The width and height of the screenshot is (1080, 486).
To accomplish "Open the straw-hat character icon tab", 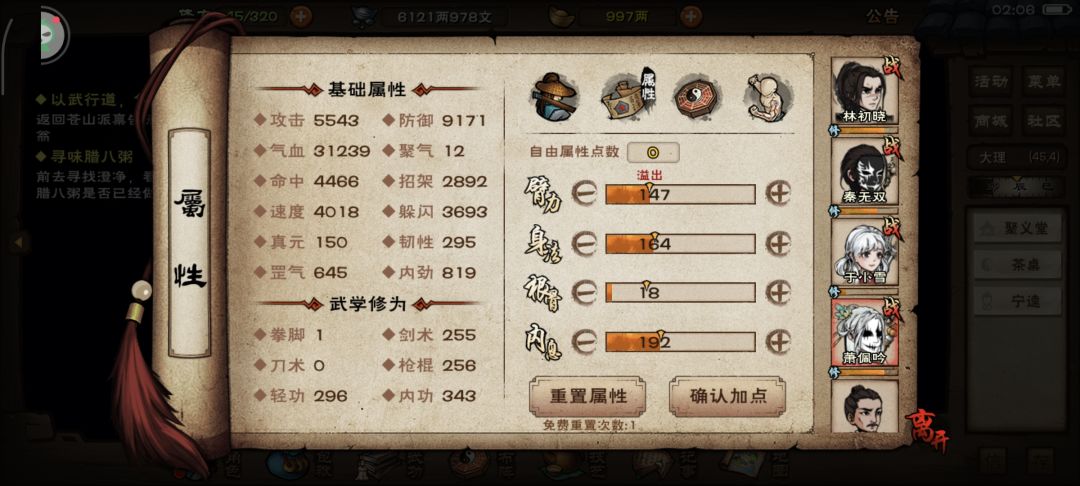I will (x=555, y=97).
